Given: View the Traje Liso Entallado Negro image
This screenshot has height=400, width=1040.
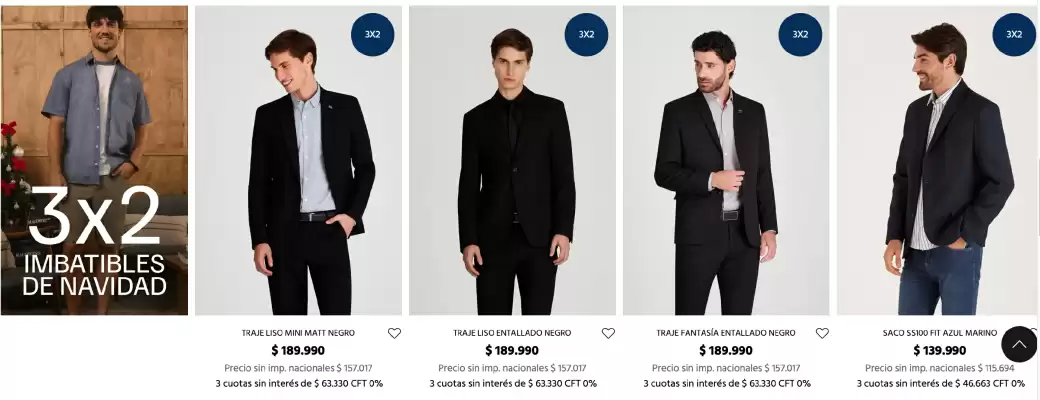Looking at the screenshot, I should coord(512,170).
